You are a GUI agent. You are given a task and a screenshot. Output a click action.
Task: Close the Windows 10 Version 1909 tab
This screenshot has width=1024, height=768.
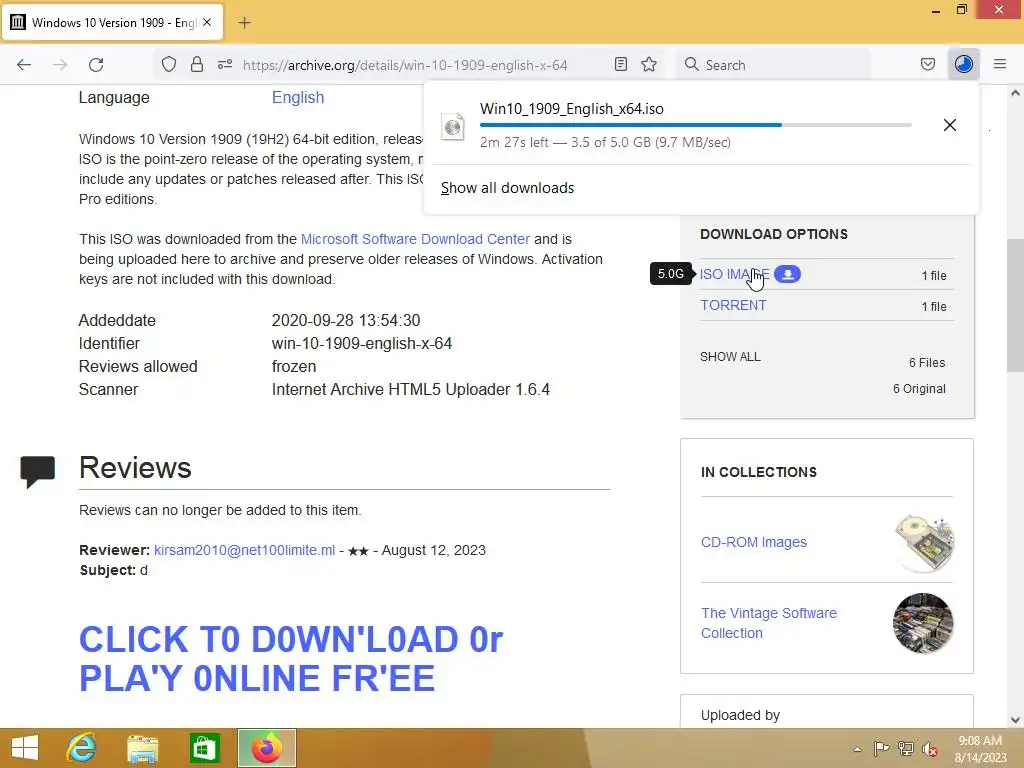click(207, 22)
